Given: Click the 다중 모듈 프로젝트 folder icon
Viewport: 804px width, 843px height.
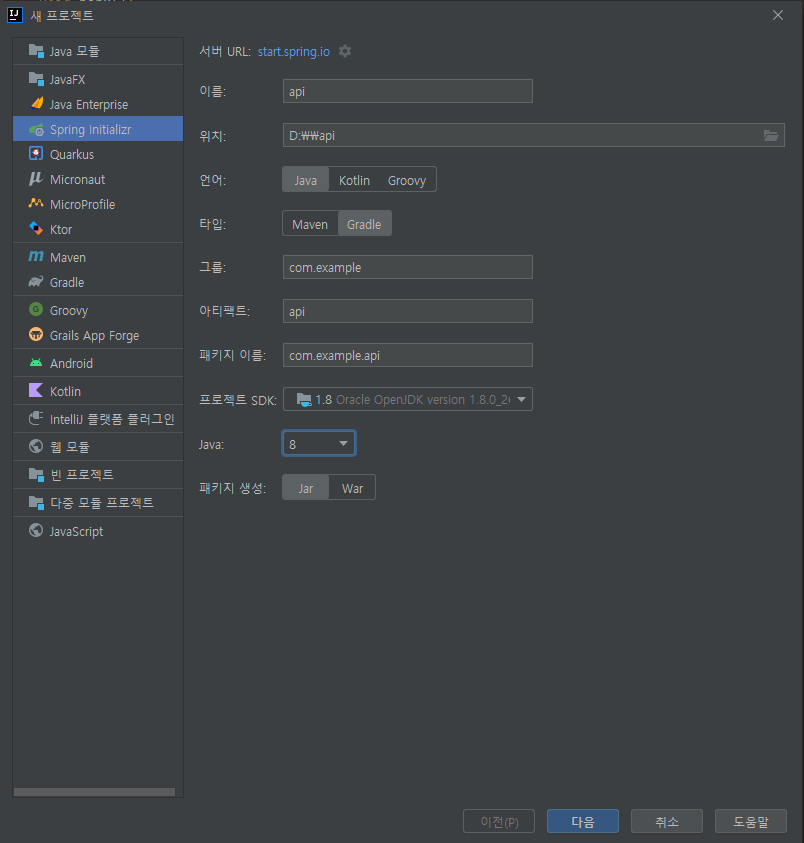Looking at the screenshot, I should point(36,502).
